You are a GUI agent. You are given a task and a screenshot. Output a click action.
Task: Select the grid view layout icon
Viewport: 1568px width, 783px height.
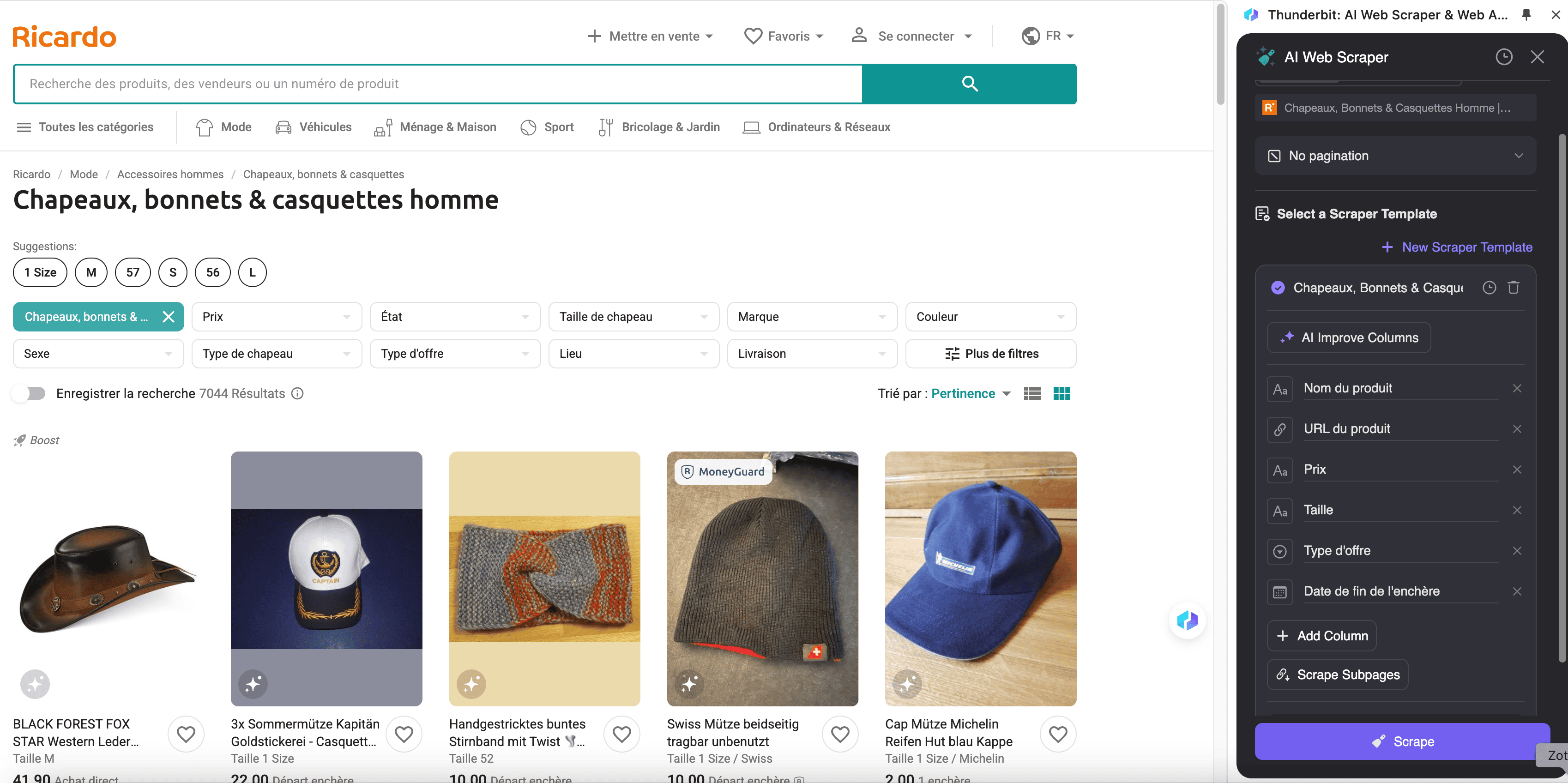(x=1061, y=393)
